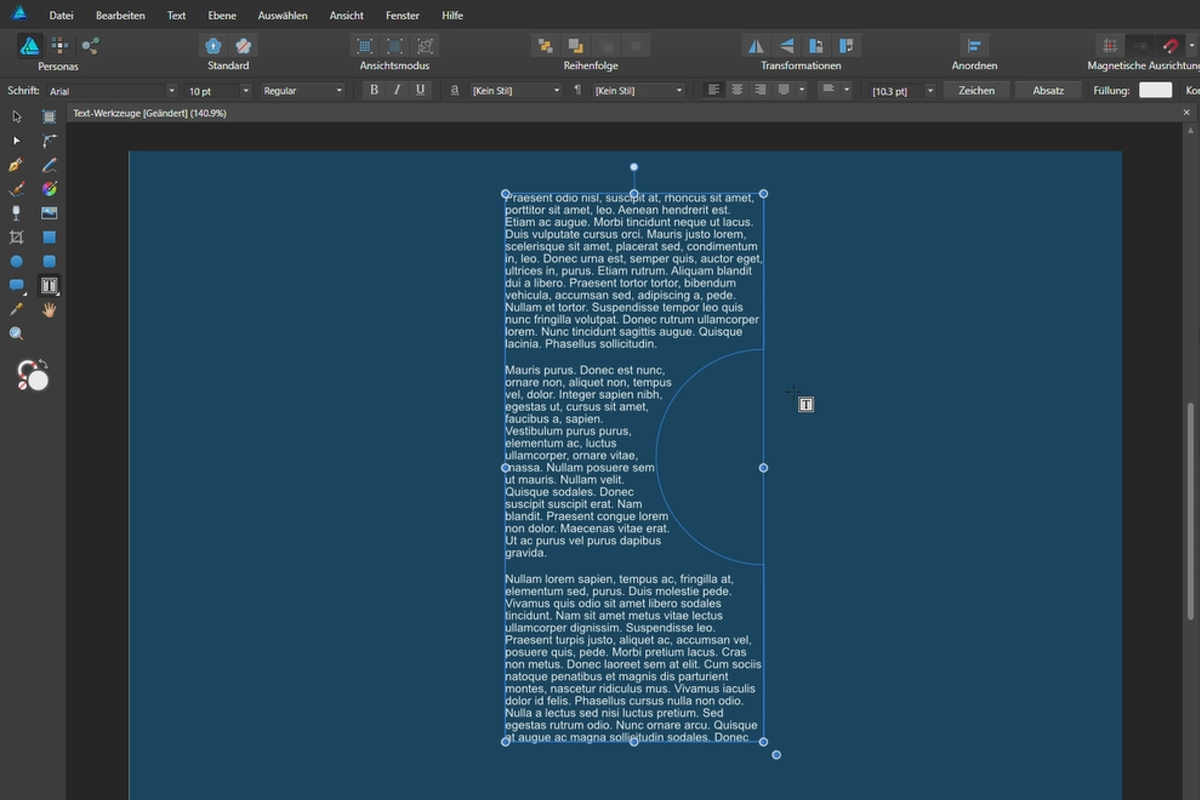This screenshot has height=800, width=1200.
Task: Rotate left under Transformationen
Action: 817,46
